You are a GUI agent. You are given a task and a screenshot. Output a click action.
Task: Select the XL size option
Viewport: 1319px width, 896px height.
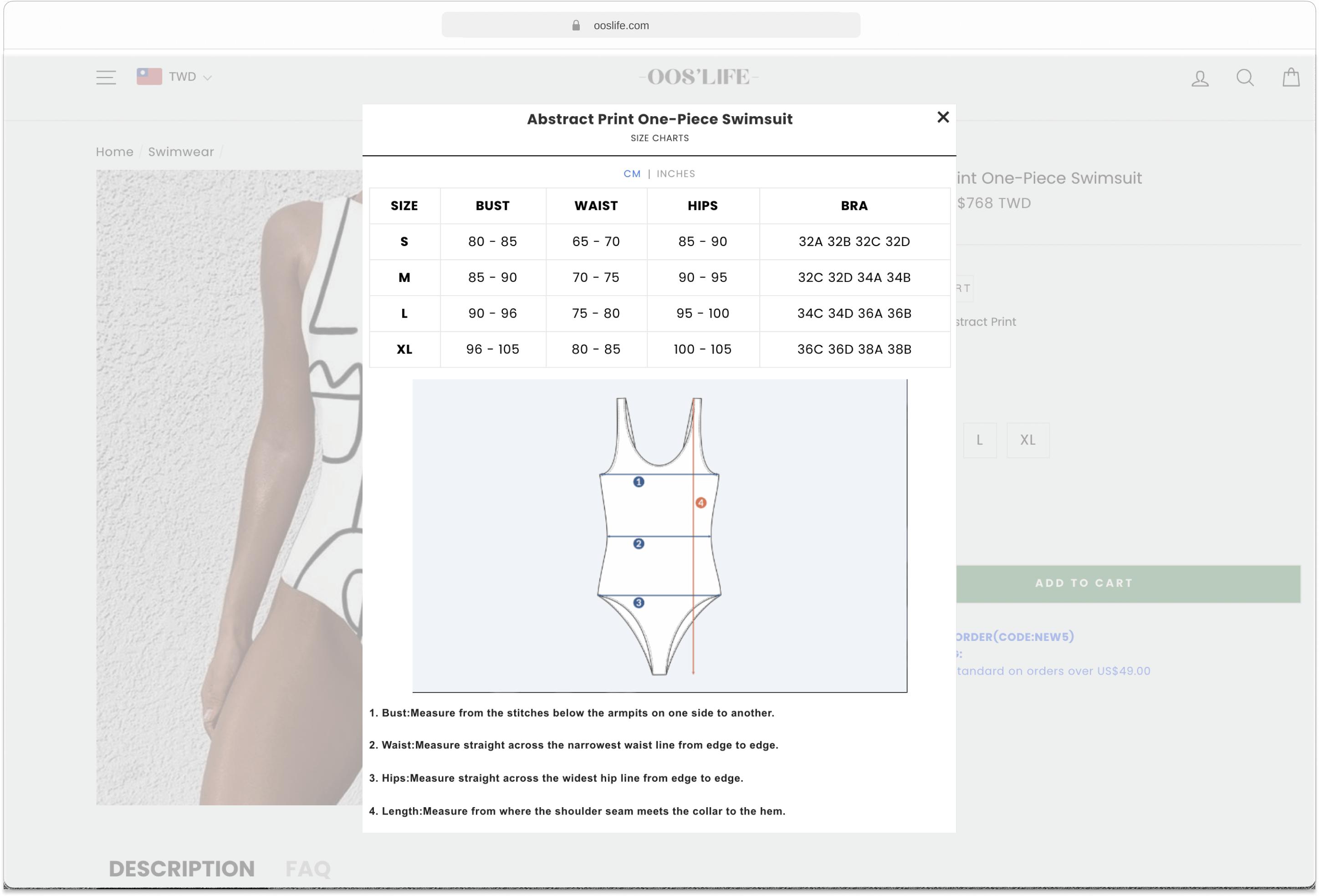tap(1028, 440)
